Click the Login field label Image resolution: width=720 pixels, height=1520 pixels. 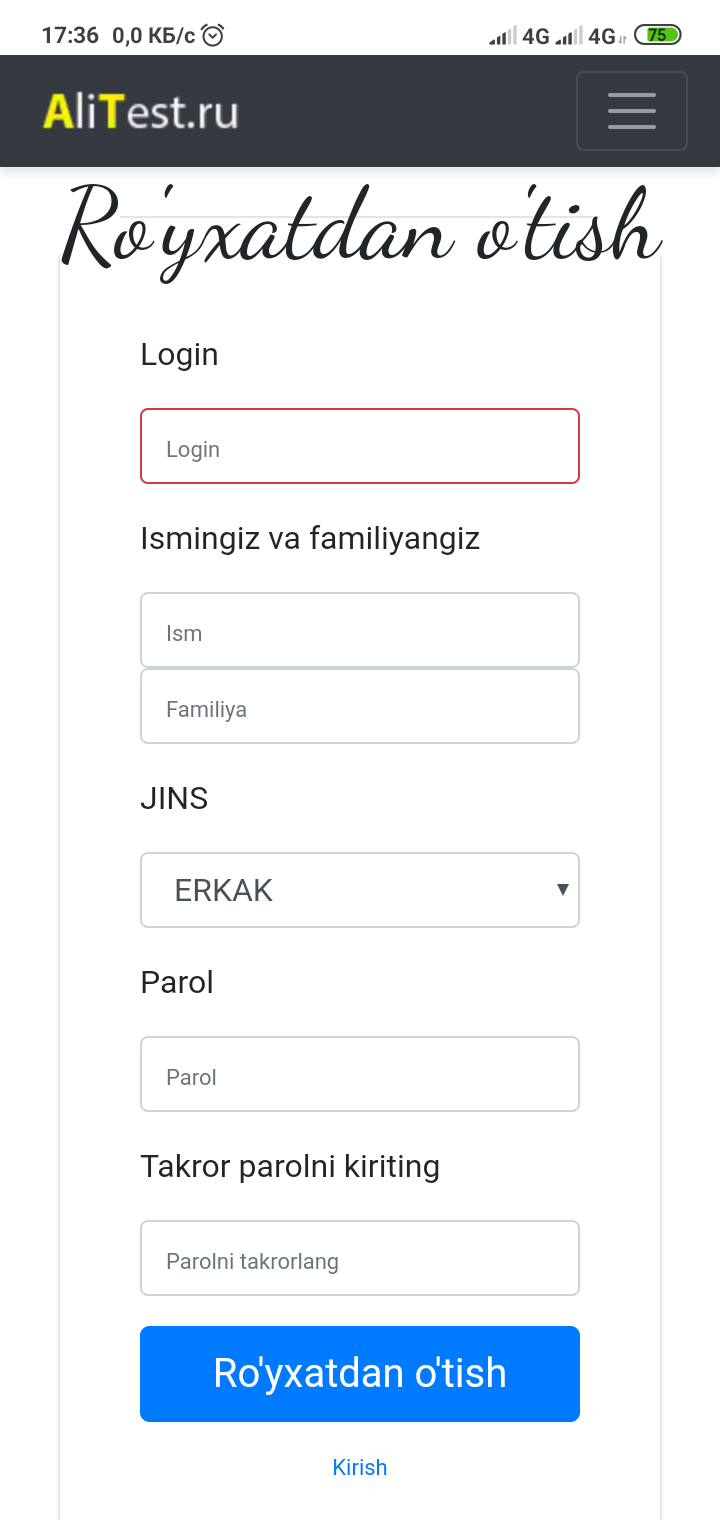coord(180,355)
